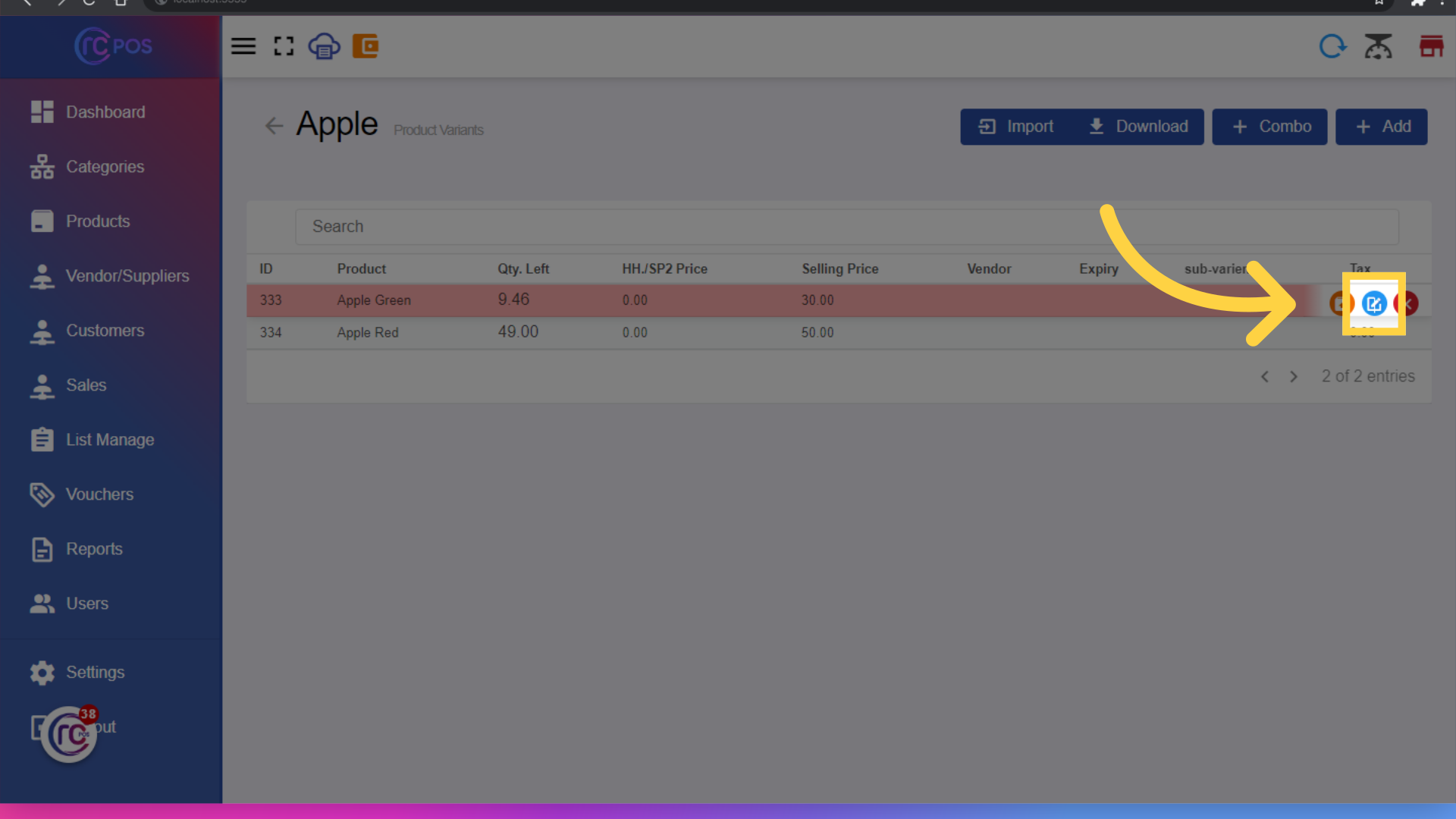Open the floating RC badge with 38 notifications
1456x819 pixels.
click(x=69, y=734)
